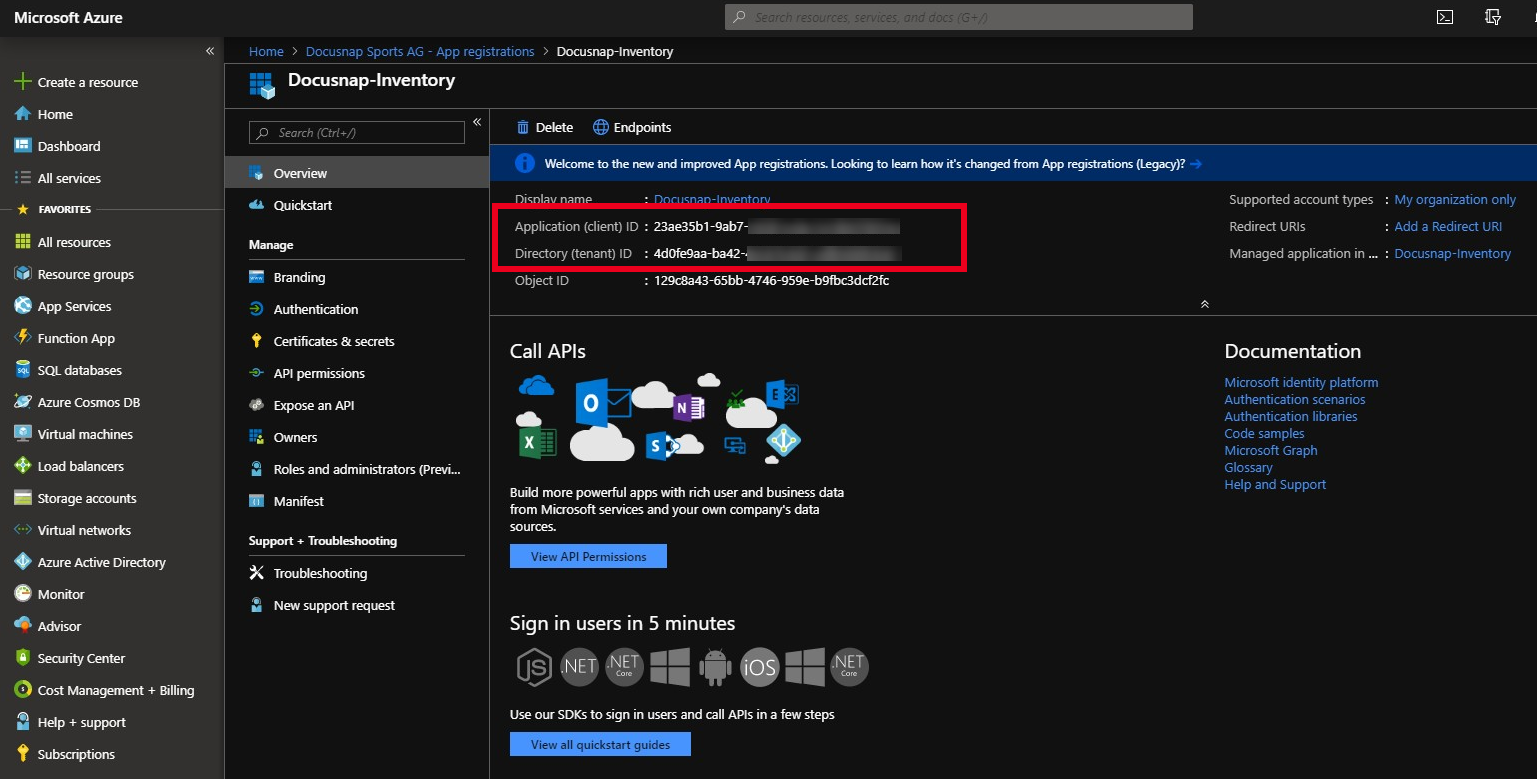This screenshot has height=779, width=1537.
Task: Open Help + support person icon
Action: click(x=22, y=722)
